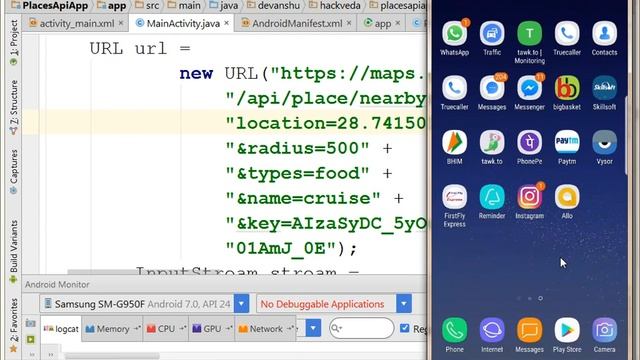
Task: Open the Contacts app
Action: (604, 34)
